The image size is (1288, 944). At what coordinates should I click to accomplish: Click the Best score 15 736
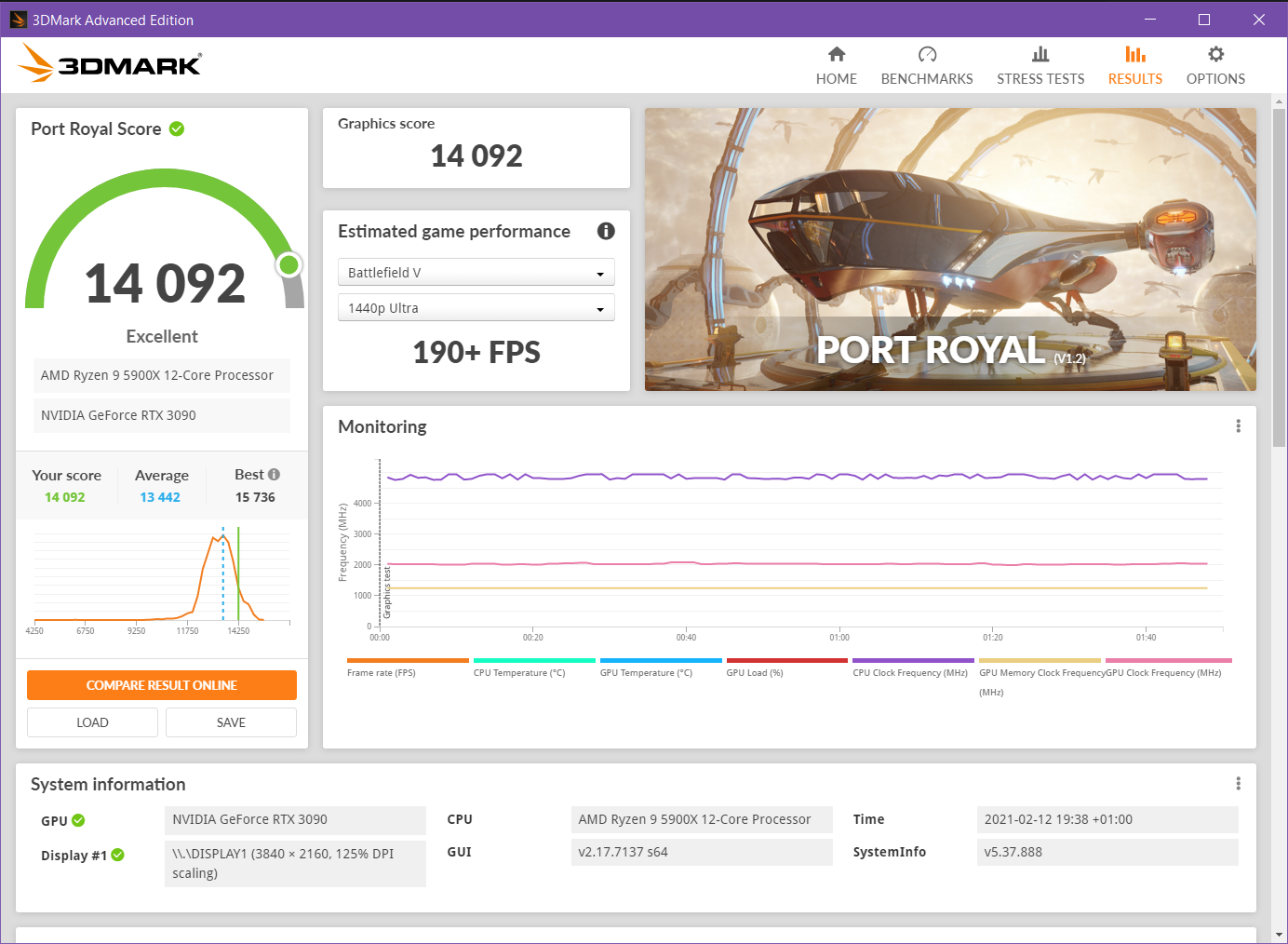pos(255,497)
